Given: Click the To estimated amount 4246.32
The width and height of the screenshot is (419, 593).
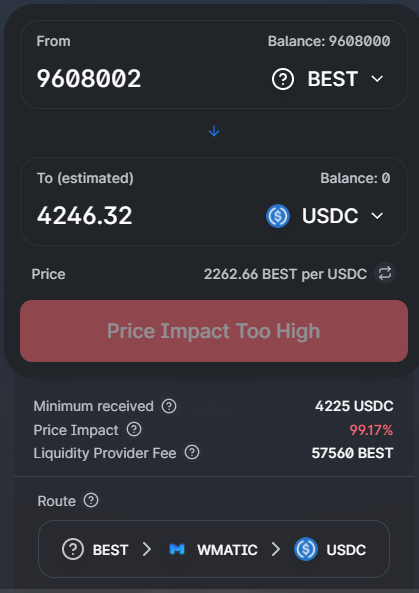Looking at the screenshot, I should click(x=84, y=216).
